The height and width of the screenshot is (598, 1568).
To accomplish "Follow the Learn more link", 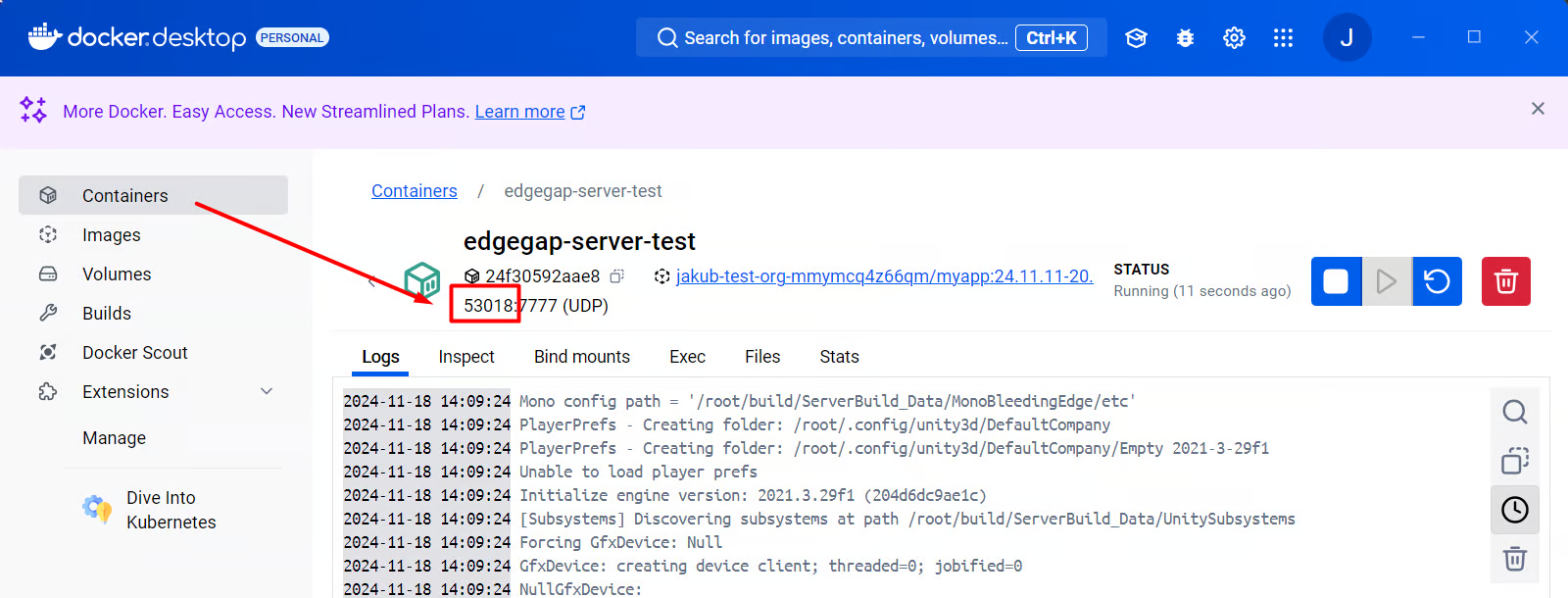I will click(530, 112).
